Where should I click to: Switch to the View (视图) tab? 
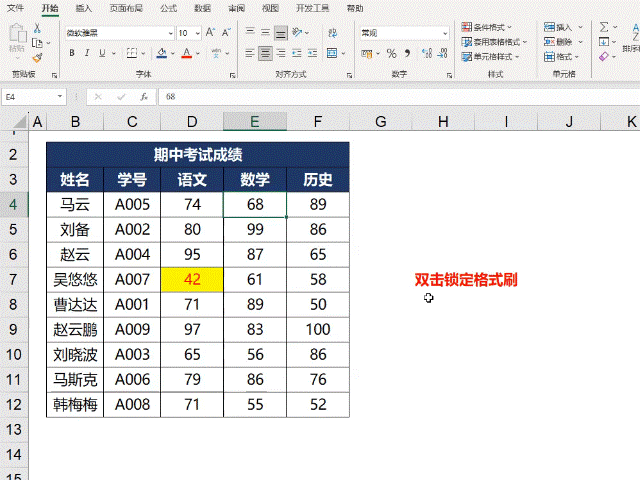[270, 8]
